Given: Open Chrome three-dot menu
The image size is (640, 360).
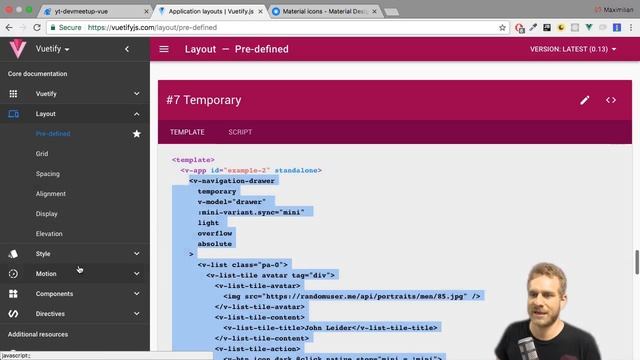Looking at the screenshot, I should pyautogui.click(x=631, y=27).
